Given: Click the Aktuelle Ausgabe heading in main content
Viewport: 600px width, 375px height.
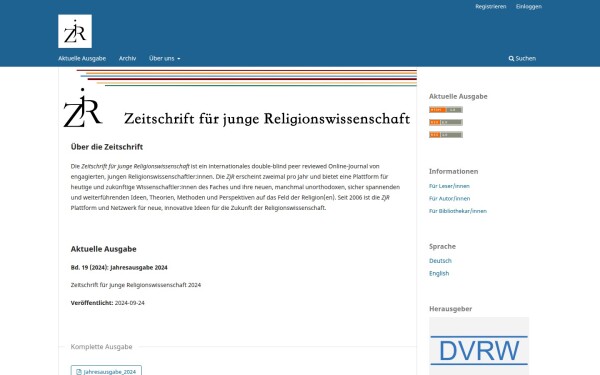Looking at the screenshot, I should click(103, 249).
